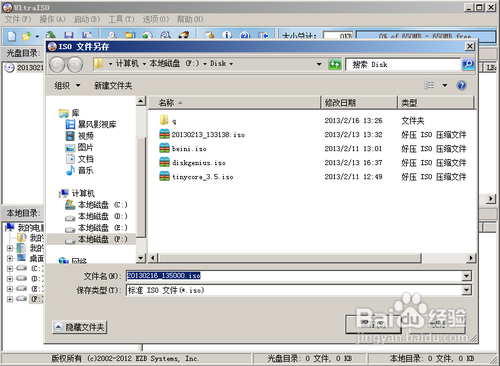Image resolution: width=500 pixels, height=366 pixels.
Task: Click the Open file icon in UltraISO toolbar
Action: pyautogui.click(x=26, y=36)
